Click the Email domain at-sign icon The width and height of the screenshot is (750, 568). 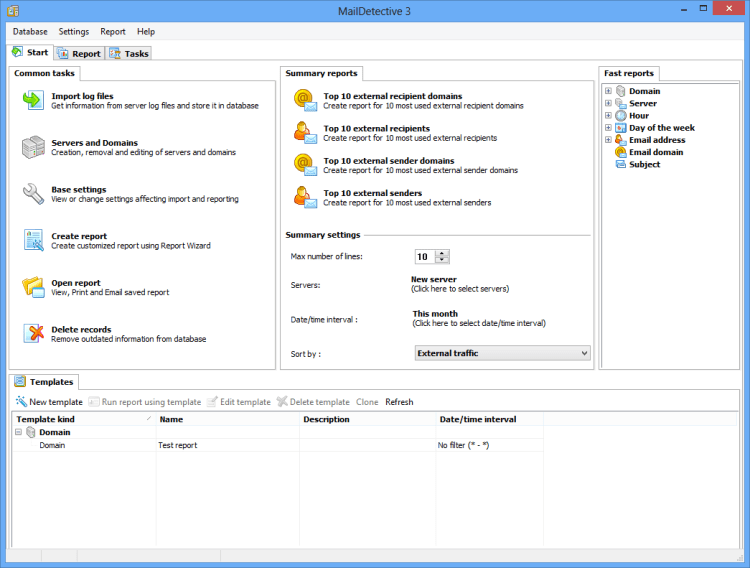point(620,152)
